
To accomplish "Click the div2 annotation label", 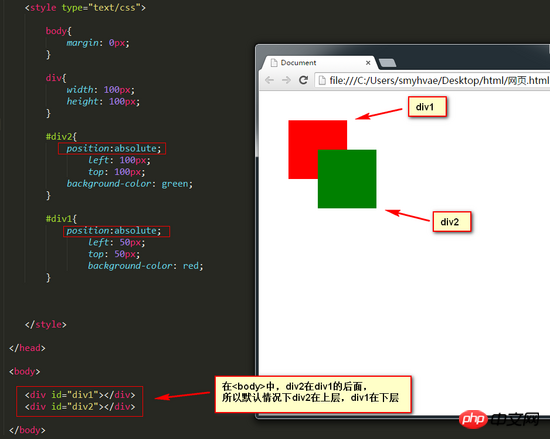I will (452, 222).
